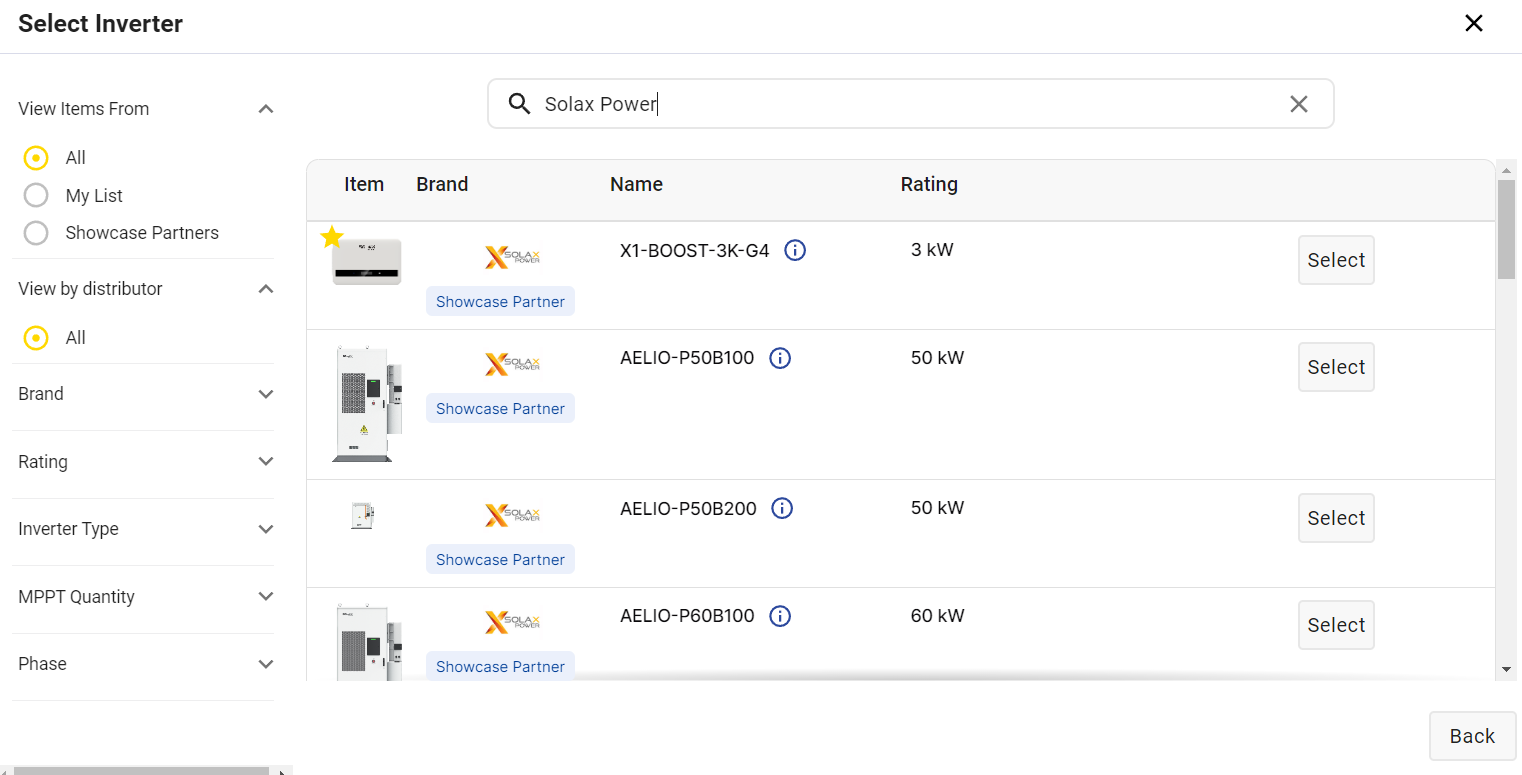Image resolution: width=1522 pixels, height=775 pixels.
Task: Collapse the View by distributor section
Action: click(266, 289)
